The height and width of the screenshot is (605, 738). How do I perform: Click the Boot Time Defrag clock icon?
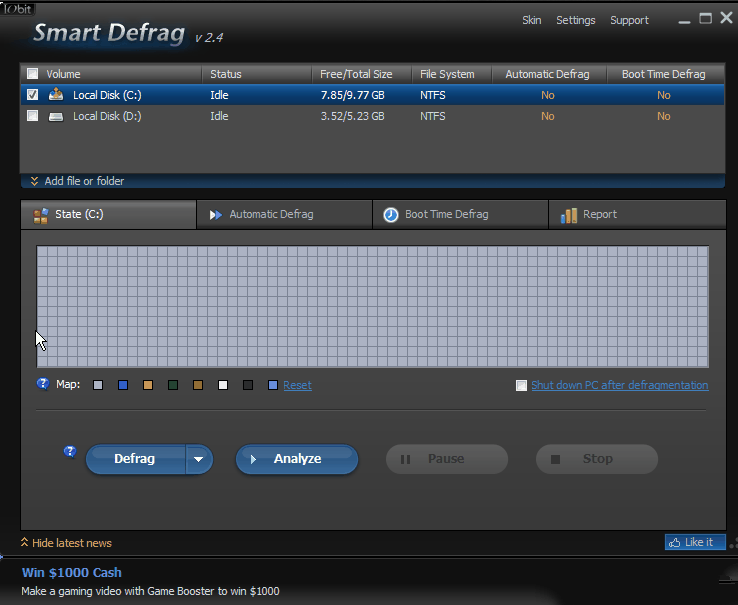pyautogui.click(x=391, y=215)
